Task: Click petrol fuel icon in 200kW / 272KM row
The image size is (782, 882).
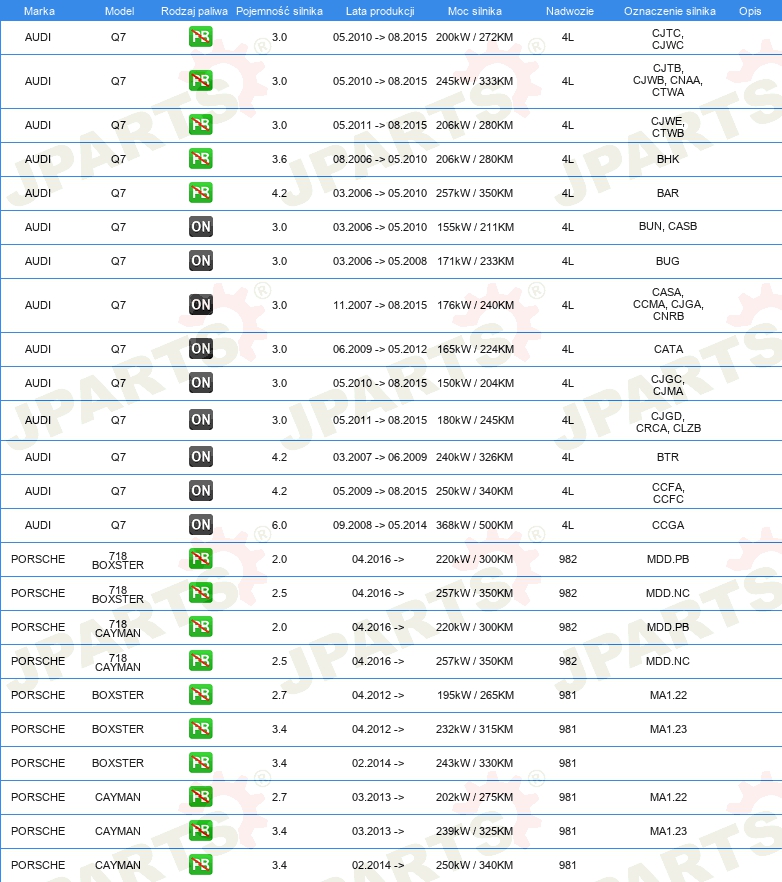Action: coord(200,37)
